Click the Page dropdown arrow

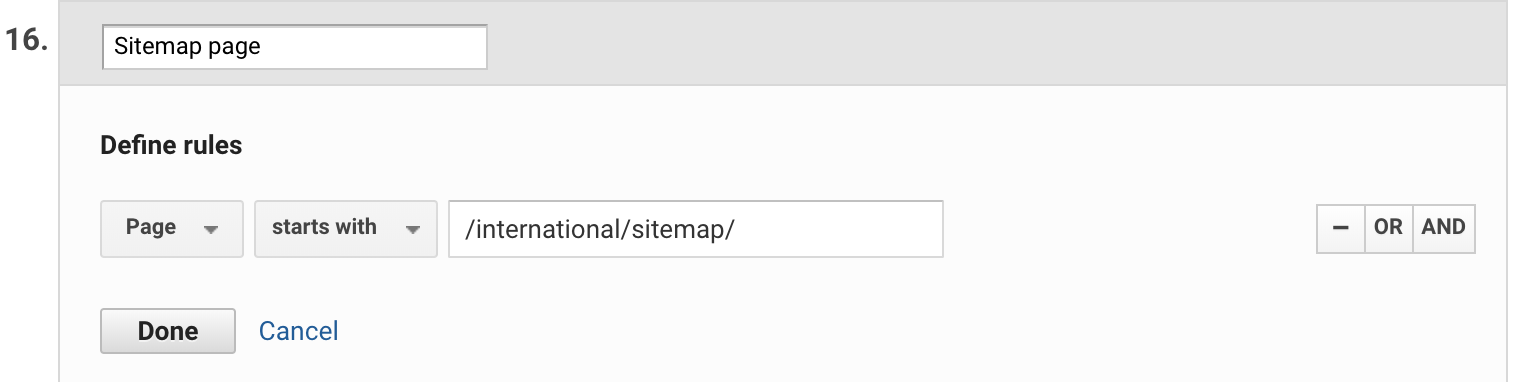pos(210,229)
